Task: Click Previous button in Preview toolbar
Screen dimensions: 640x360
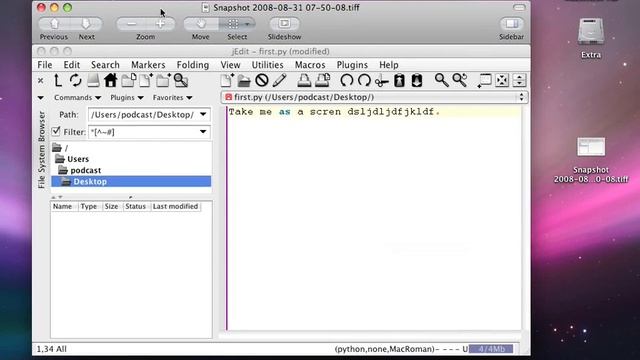Action: (54, 24)
